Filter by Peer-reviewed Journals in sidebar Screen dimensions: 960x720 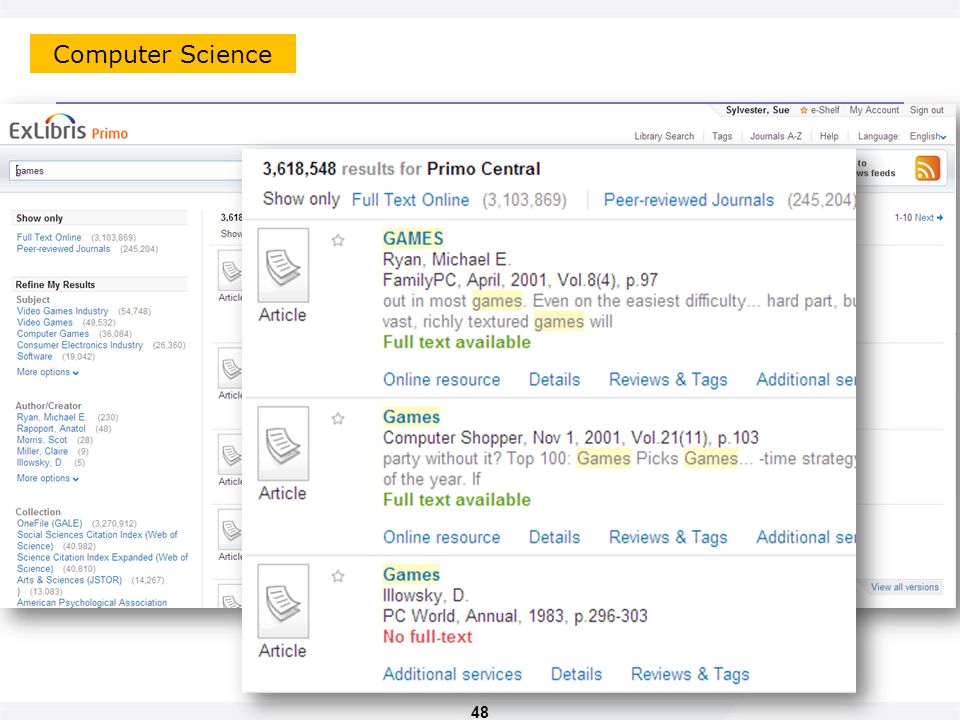coord(64,249)
